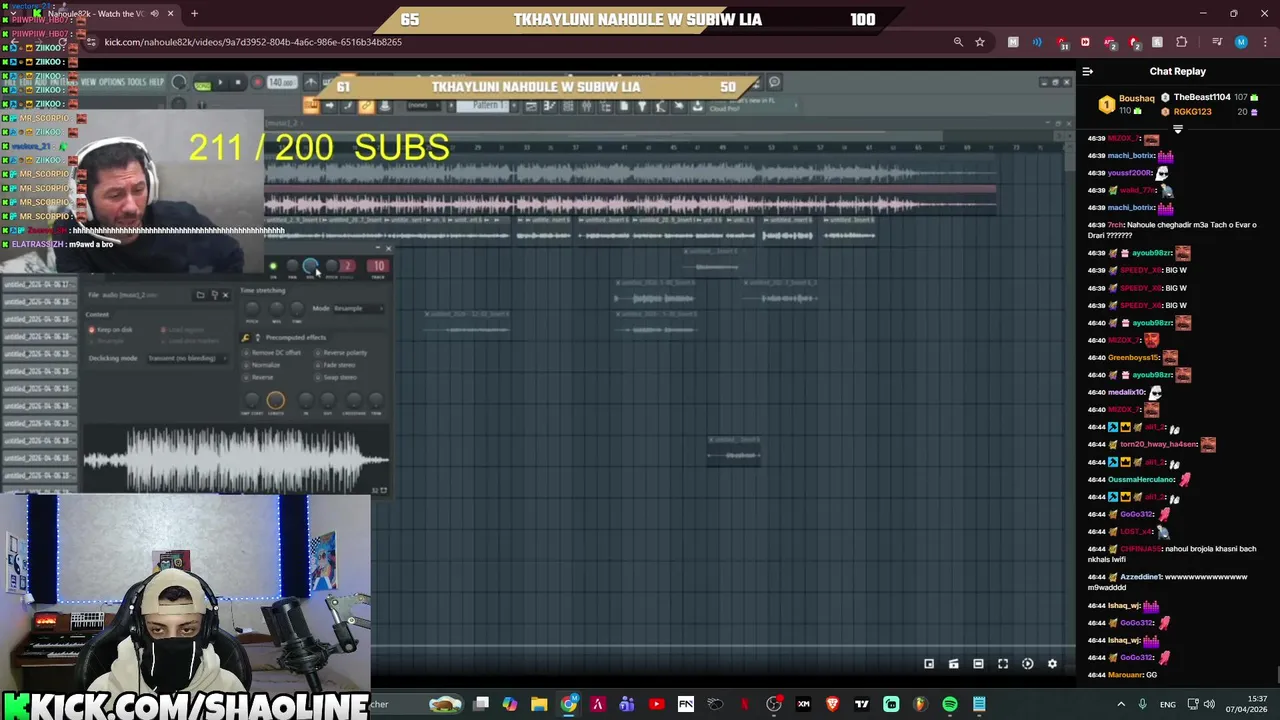Click the channel VOL knob
Viewport: 1280px width, 720px height.
pos(311,266)
